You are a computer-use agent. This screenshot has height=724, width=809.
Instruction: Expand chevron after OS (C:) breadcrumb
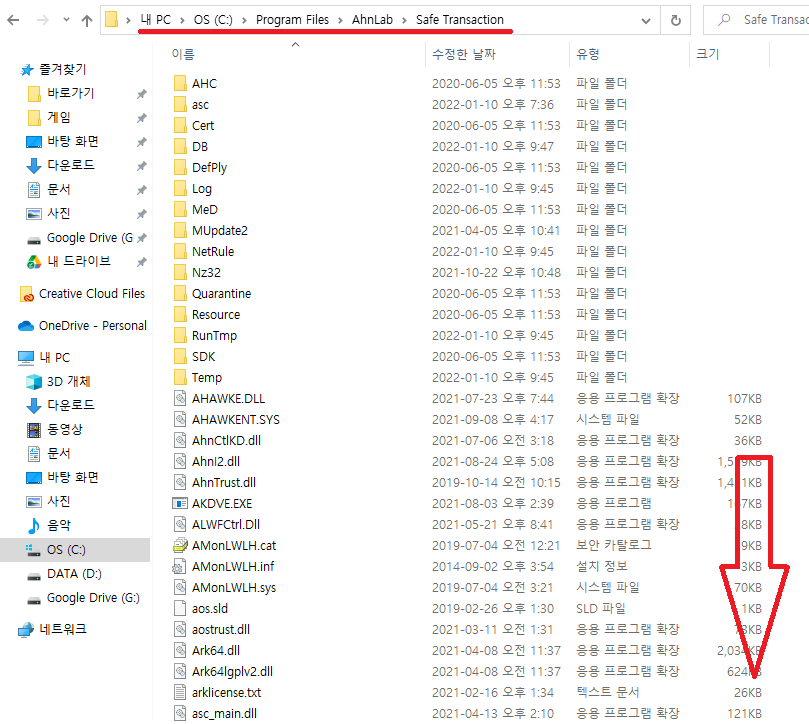tap(244, 20)
